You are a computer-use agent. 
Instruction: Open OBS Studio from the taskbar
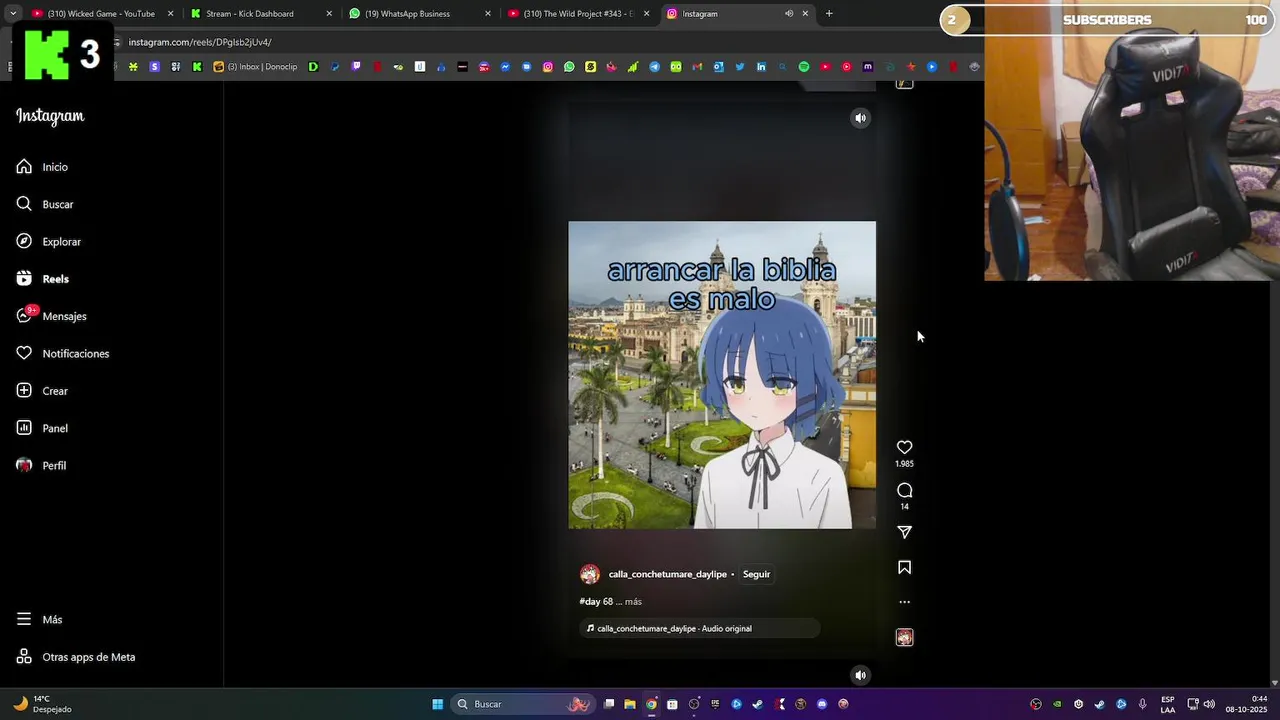click(694, 704)
